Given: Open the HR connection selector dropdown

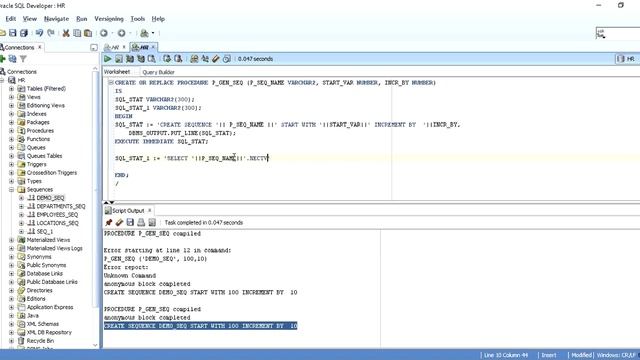Looking at the screenshot, I should tap(627, 59).
